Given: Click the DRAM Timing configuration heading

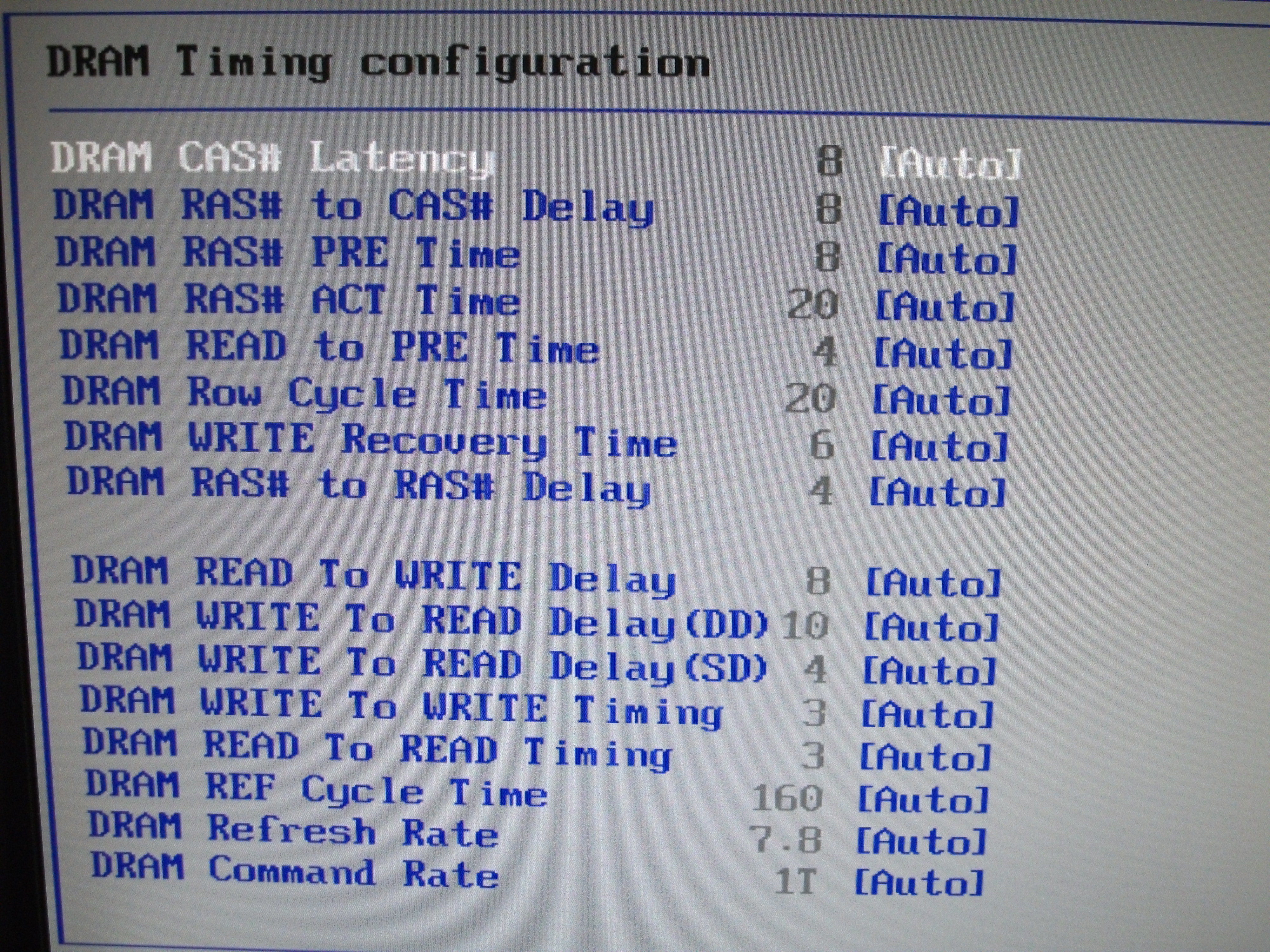Looking at the screenshot, I should point(378,63).
